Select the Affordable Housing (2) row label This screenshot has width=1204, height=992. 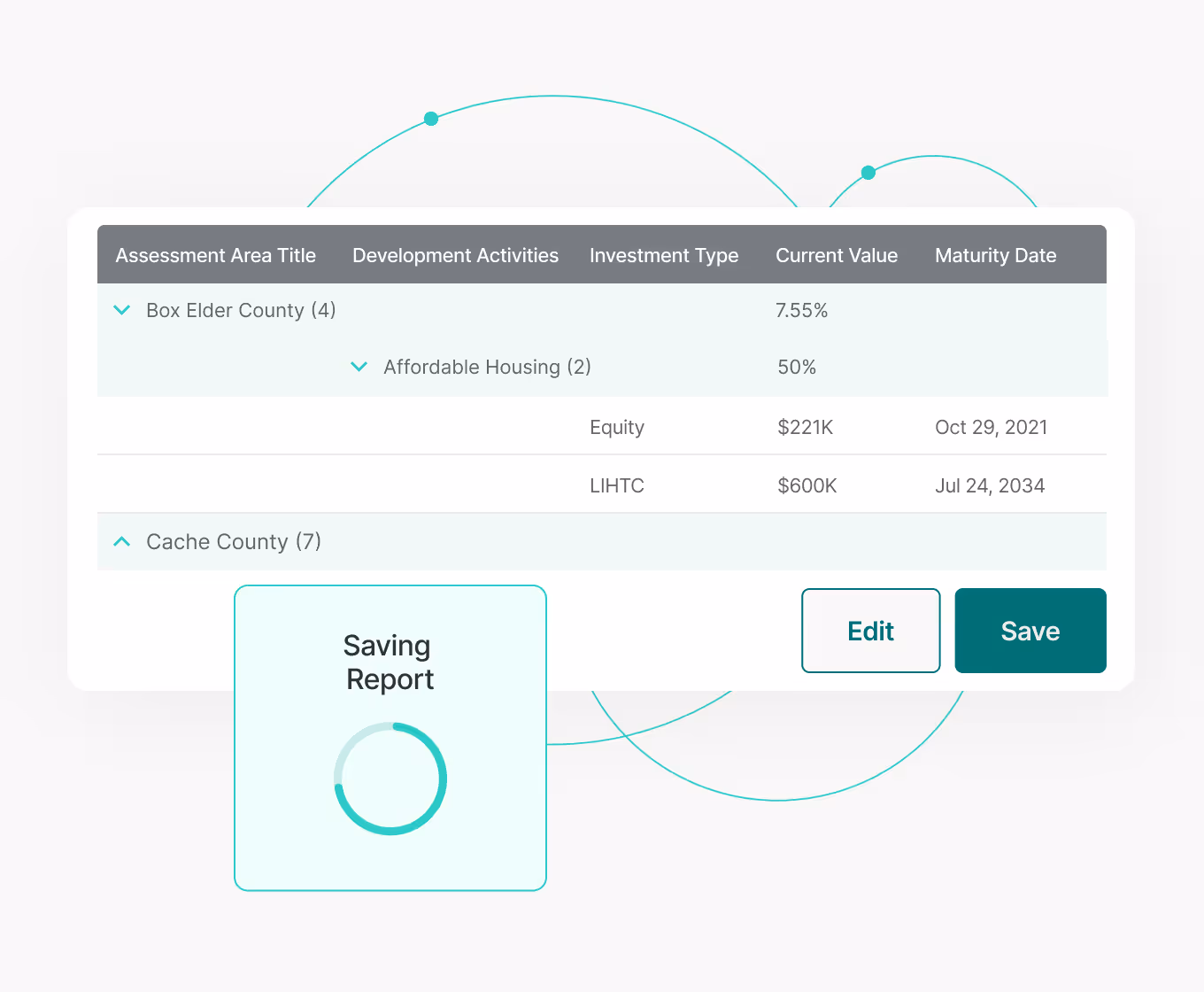pyautogui.click(x=487, y=367)
